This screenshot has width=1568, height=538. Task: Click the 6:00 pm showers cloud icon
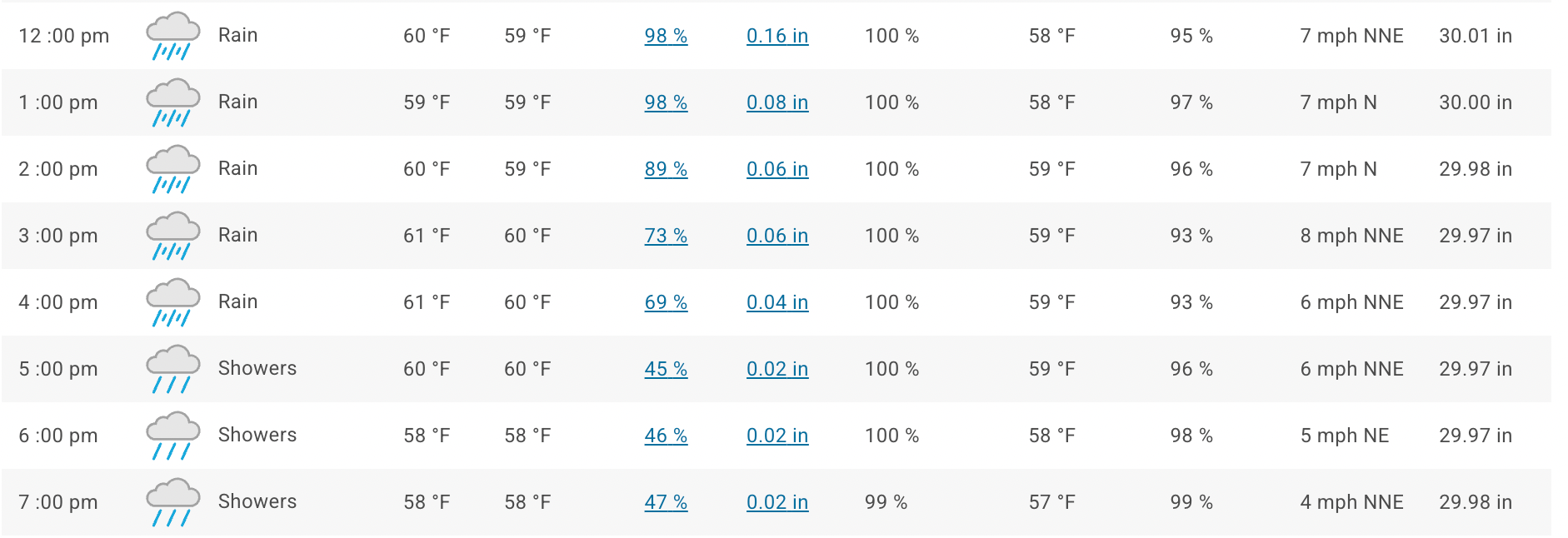pos(172,436)
